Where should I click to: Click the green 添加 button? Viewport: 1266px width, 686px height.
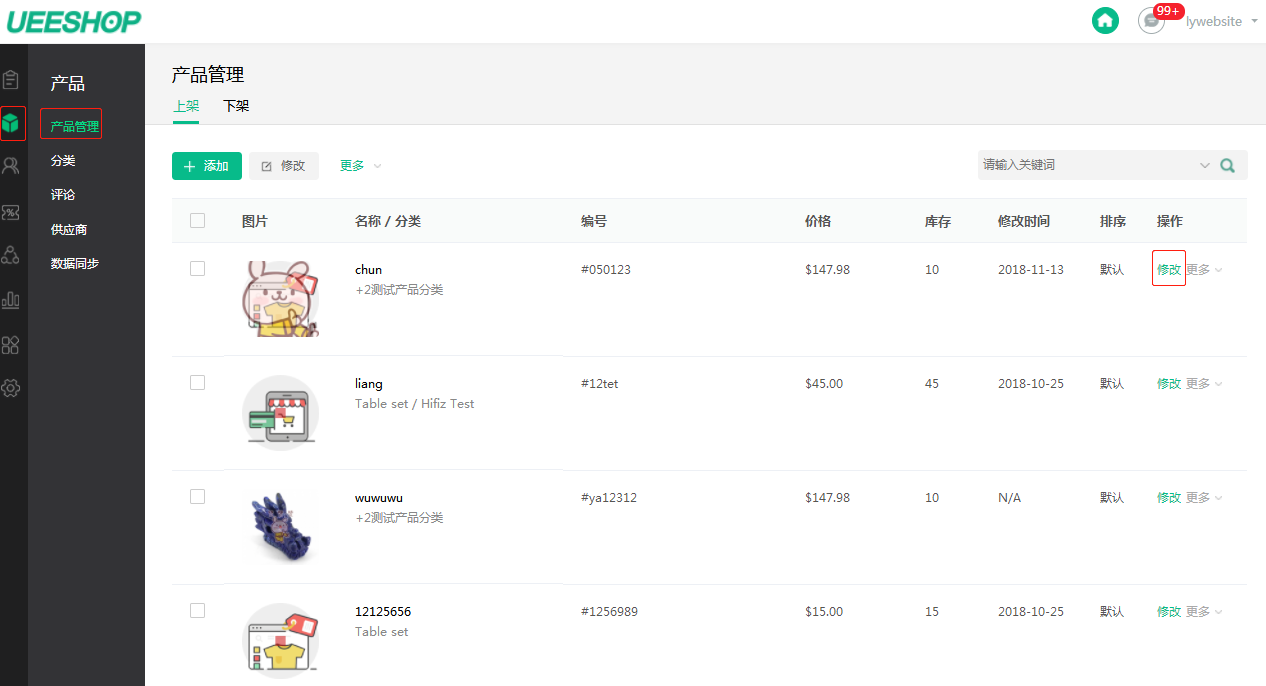[x=207, y=166]
